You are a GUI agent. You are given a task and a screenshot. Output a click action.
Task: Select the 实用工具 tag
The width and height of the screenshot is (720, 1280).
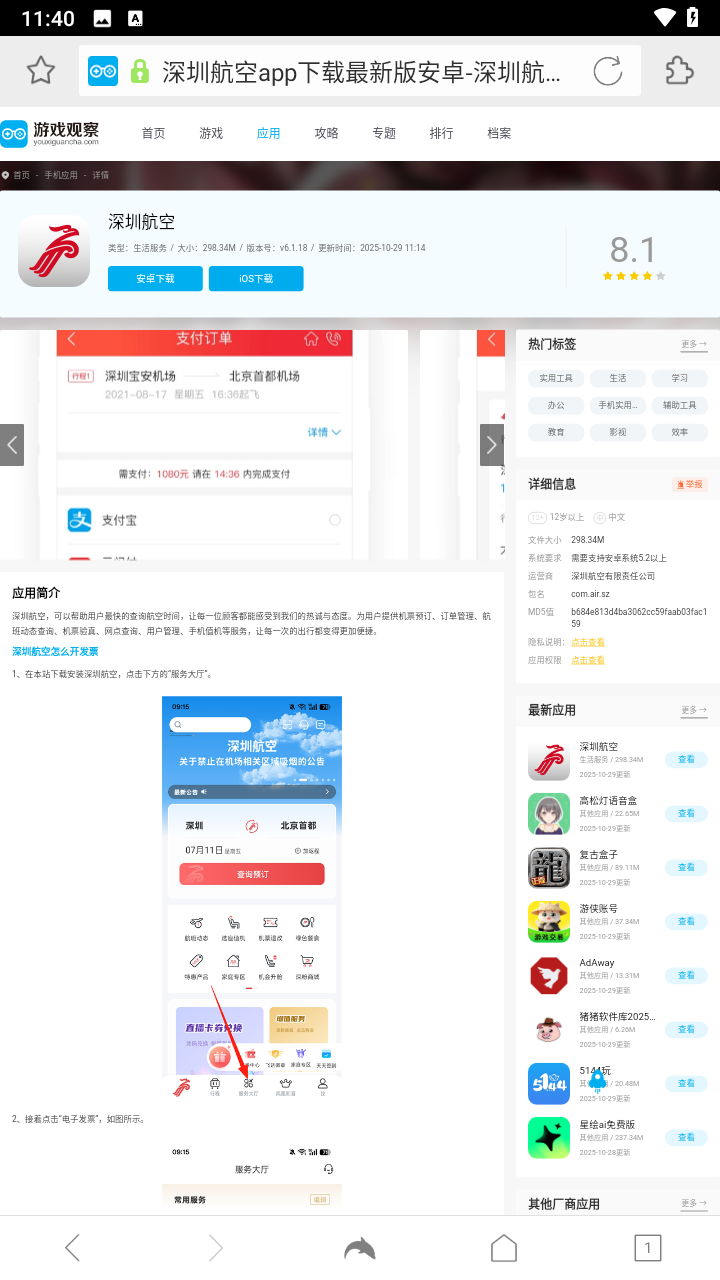tap(556, 378)
